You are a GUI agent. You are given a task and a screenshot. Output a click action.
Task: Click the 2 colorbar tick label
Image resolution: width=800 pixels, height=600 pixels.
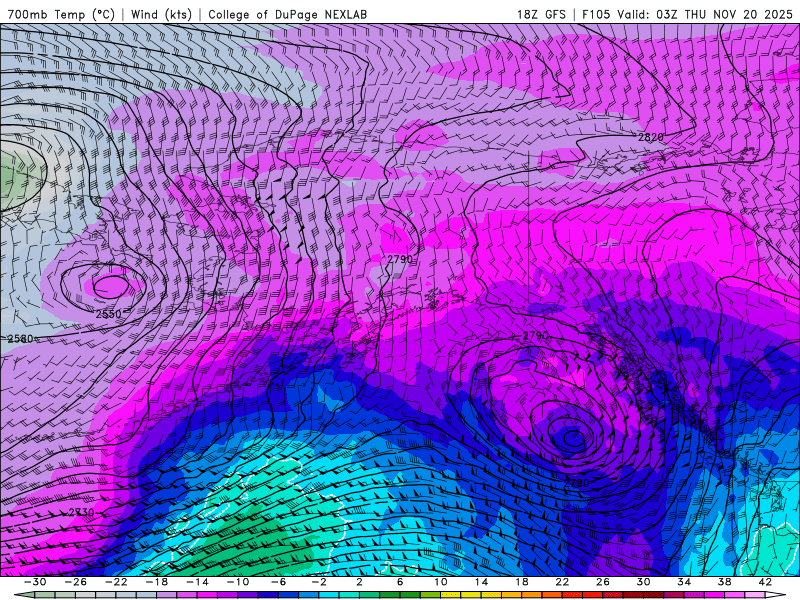[359, 582]
